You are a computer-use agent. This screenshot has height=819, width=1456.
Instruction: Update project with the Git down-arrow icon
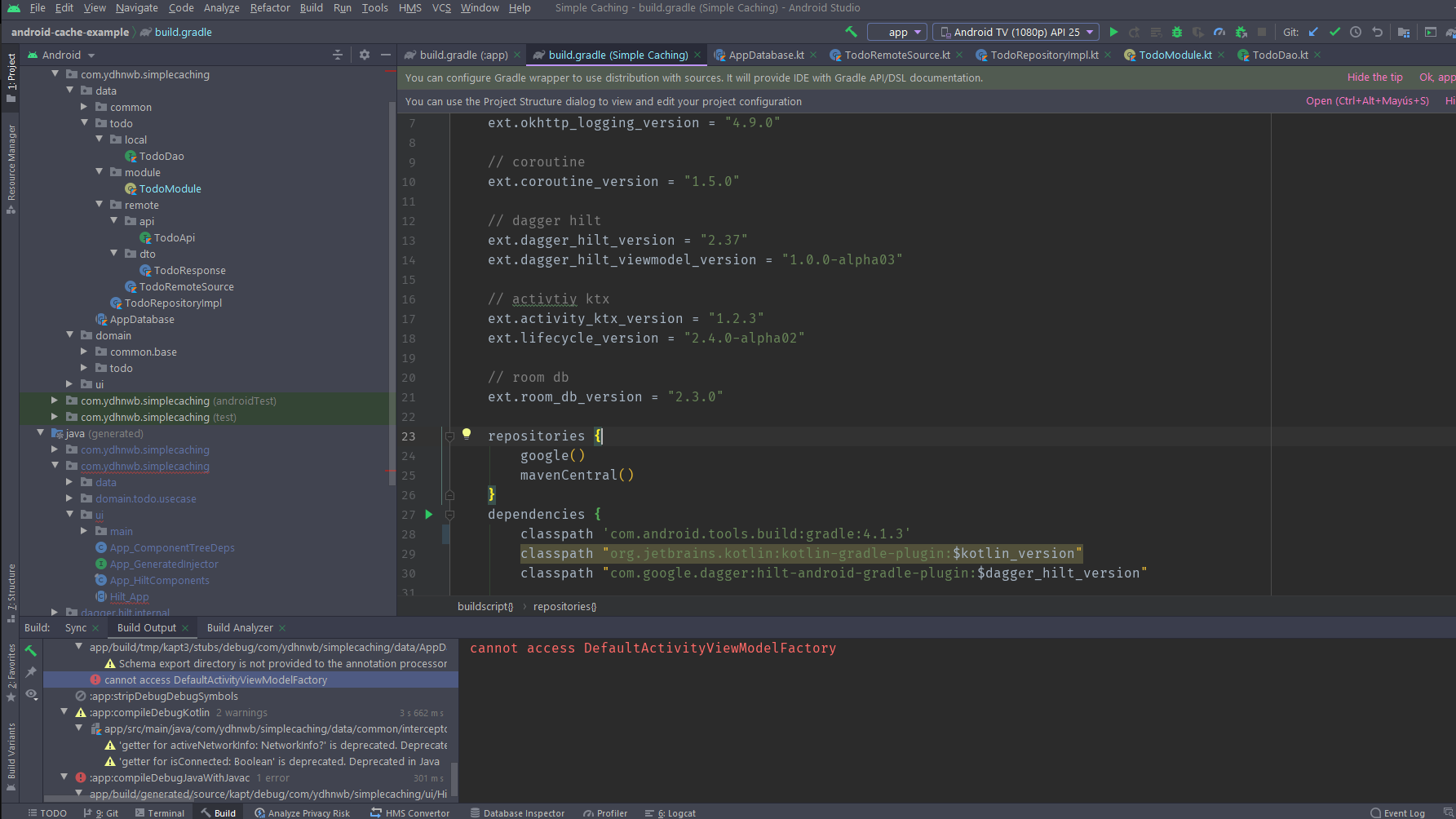pyautogui.click(x=1312, y=32)
